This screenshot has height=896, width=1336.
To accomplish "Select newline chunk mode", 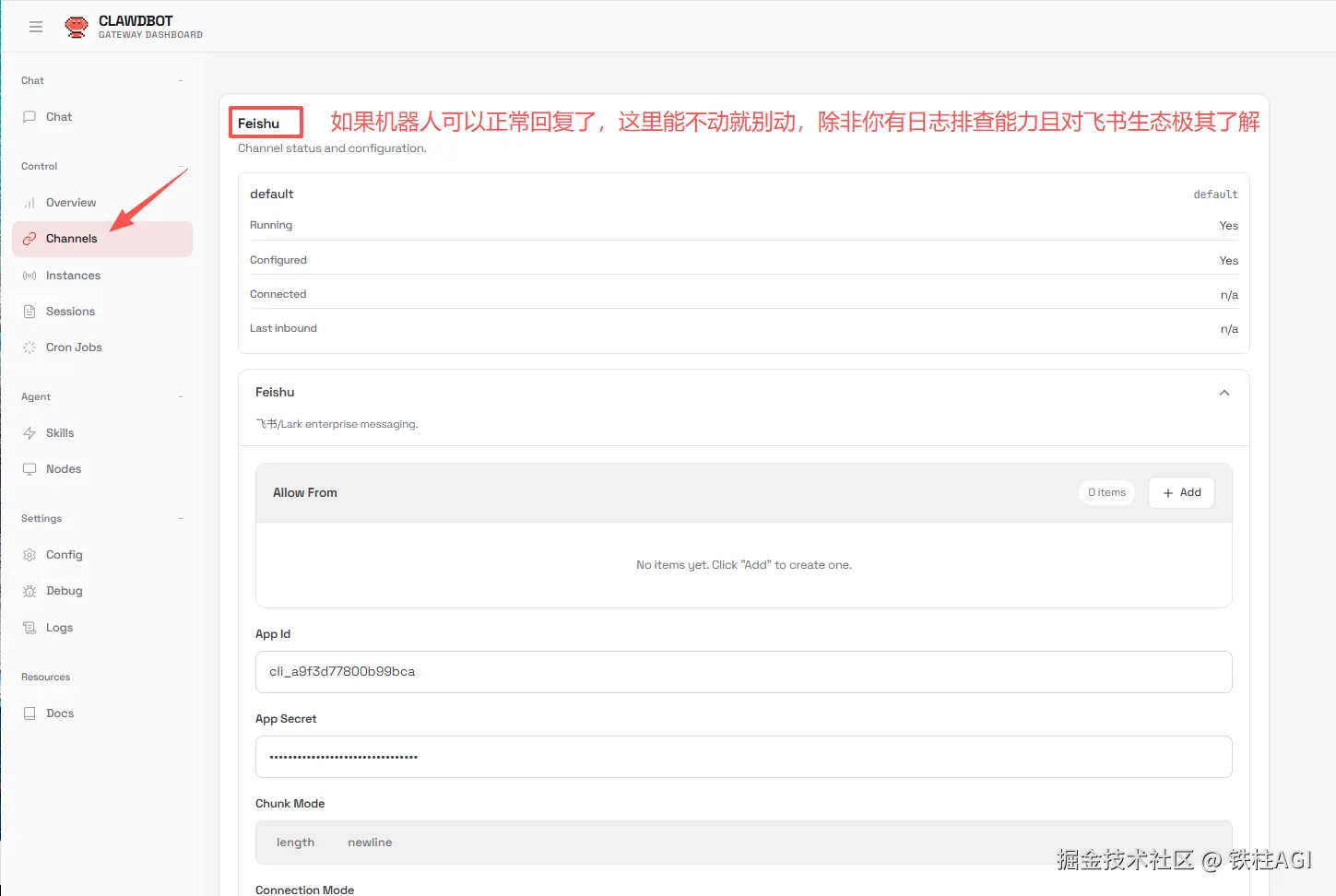I will coord(370,843).
